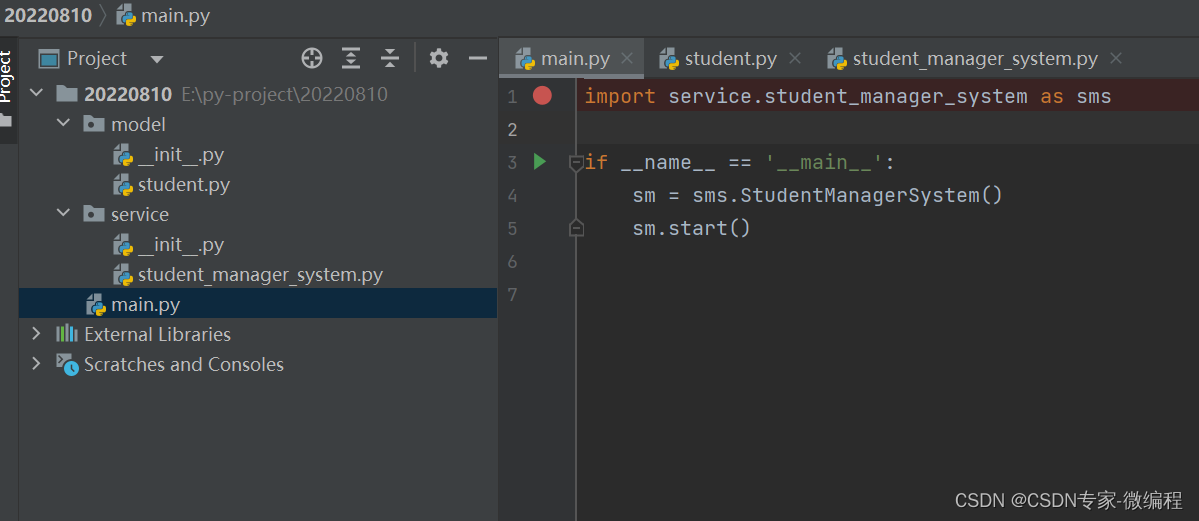Collapse the 20220810 root folder
Viewport: 1199px width, 521px height.
coord(36,94)
